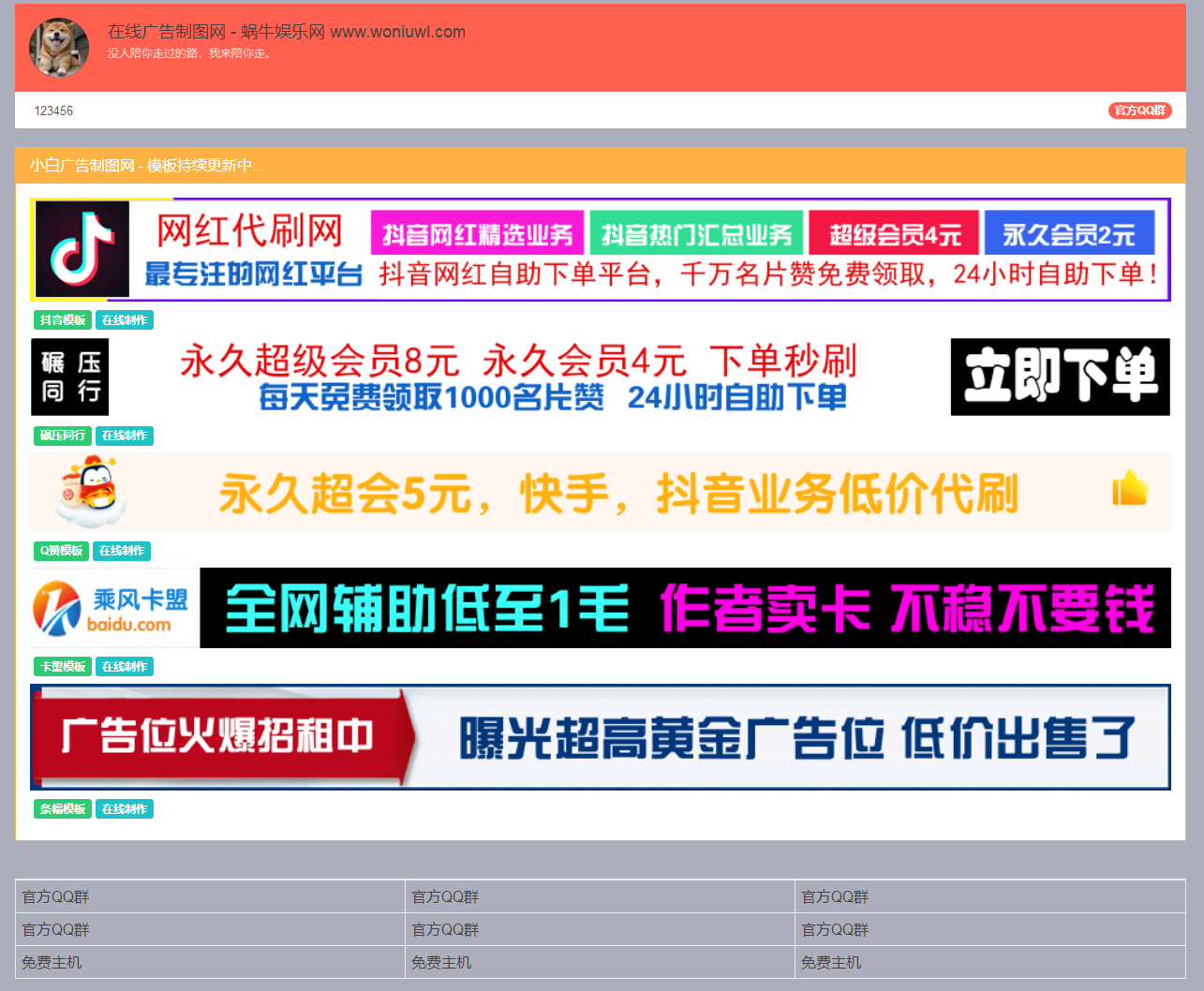The width and height of the screenshot is (1204, 991).
Task: Select the 条幅模板 tag
Action: click(63, 808)
